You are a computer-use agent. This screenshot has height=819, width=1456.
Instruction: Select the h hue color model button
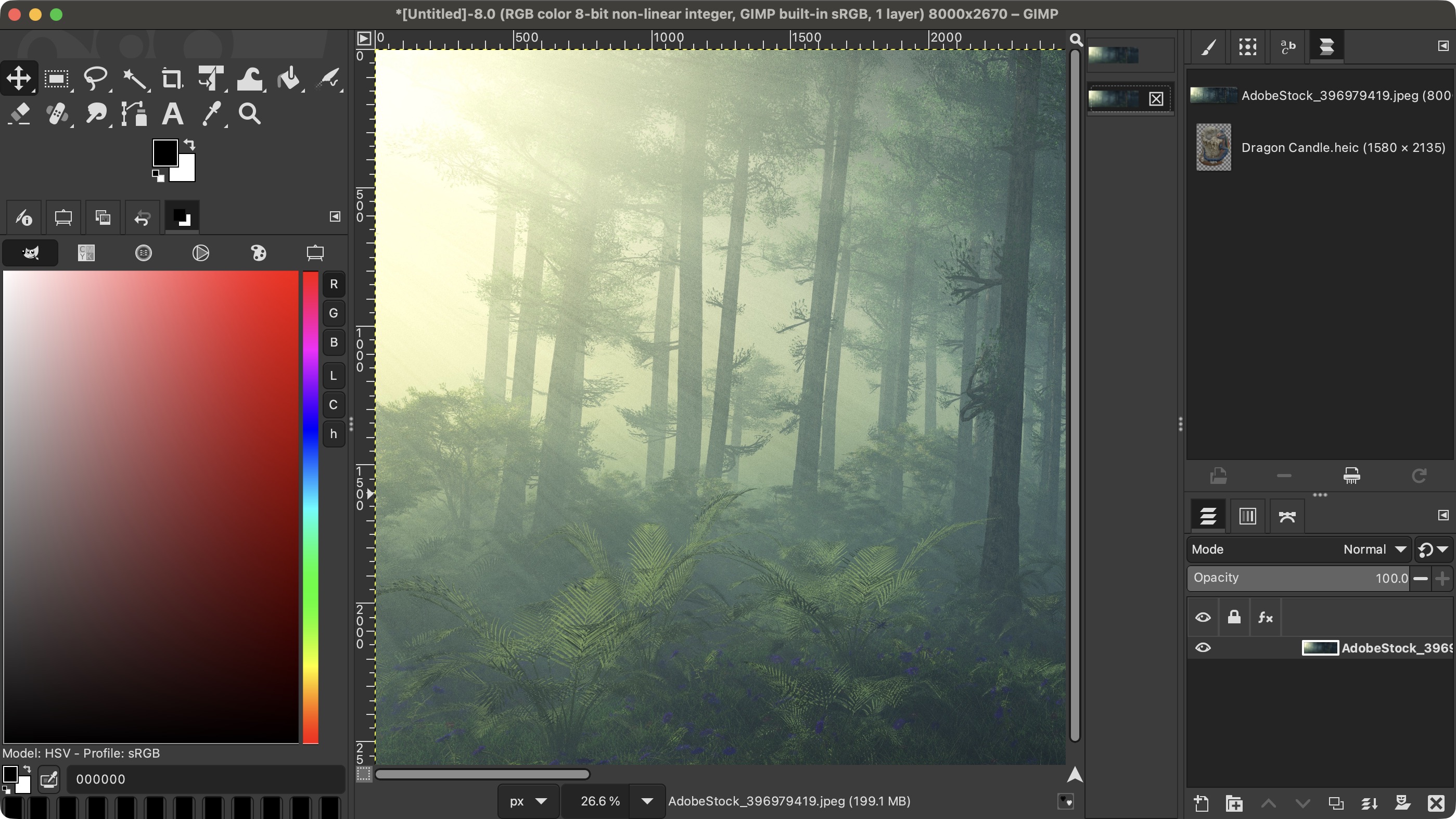[334, 434]
